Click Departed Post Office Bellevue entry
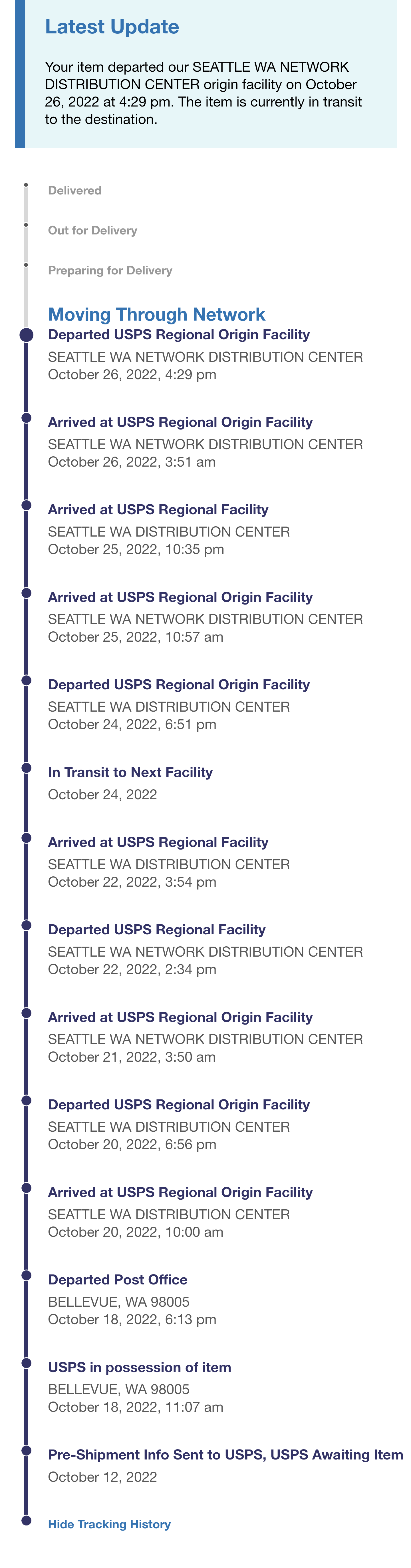This screenshot has height=1568, width=411. 132,1299
